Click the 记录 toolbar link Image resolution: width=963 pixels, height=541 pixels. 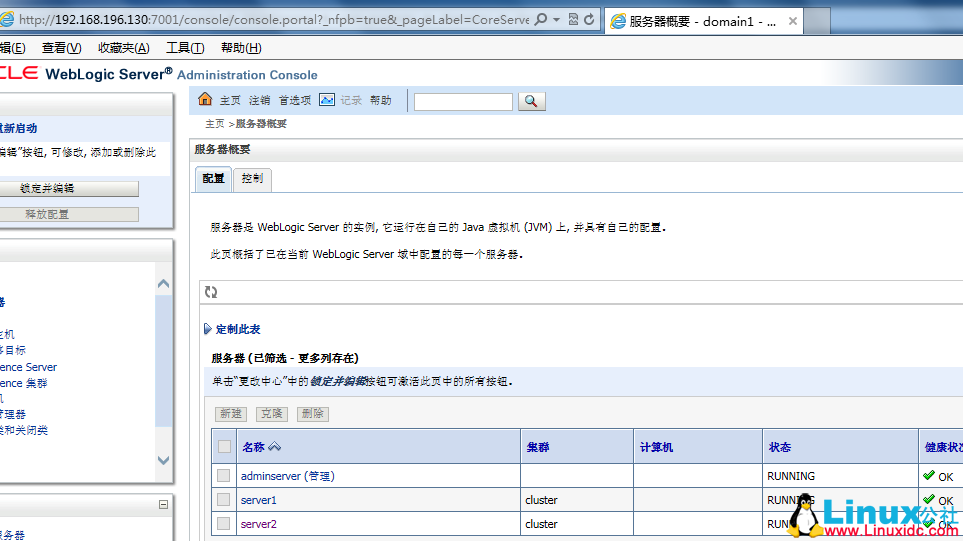point(351,100)
